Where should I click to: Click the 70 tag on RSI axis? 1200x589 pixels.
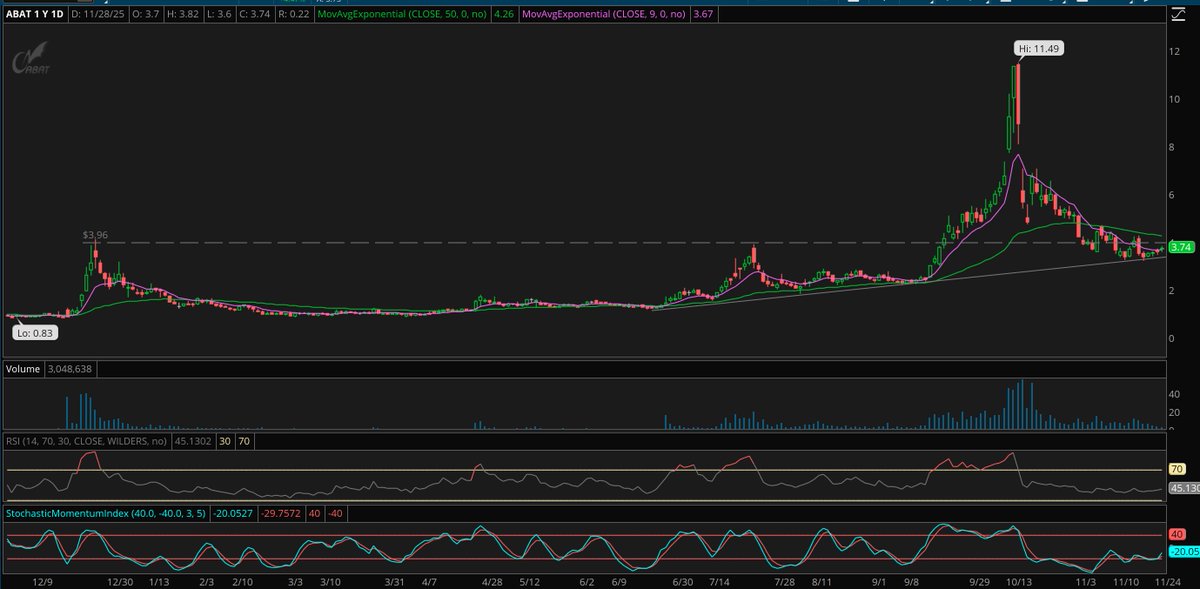pyautogui.click(x=1177, y=468)
